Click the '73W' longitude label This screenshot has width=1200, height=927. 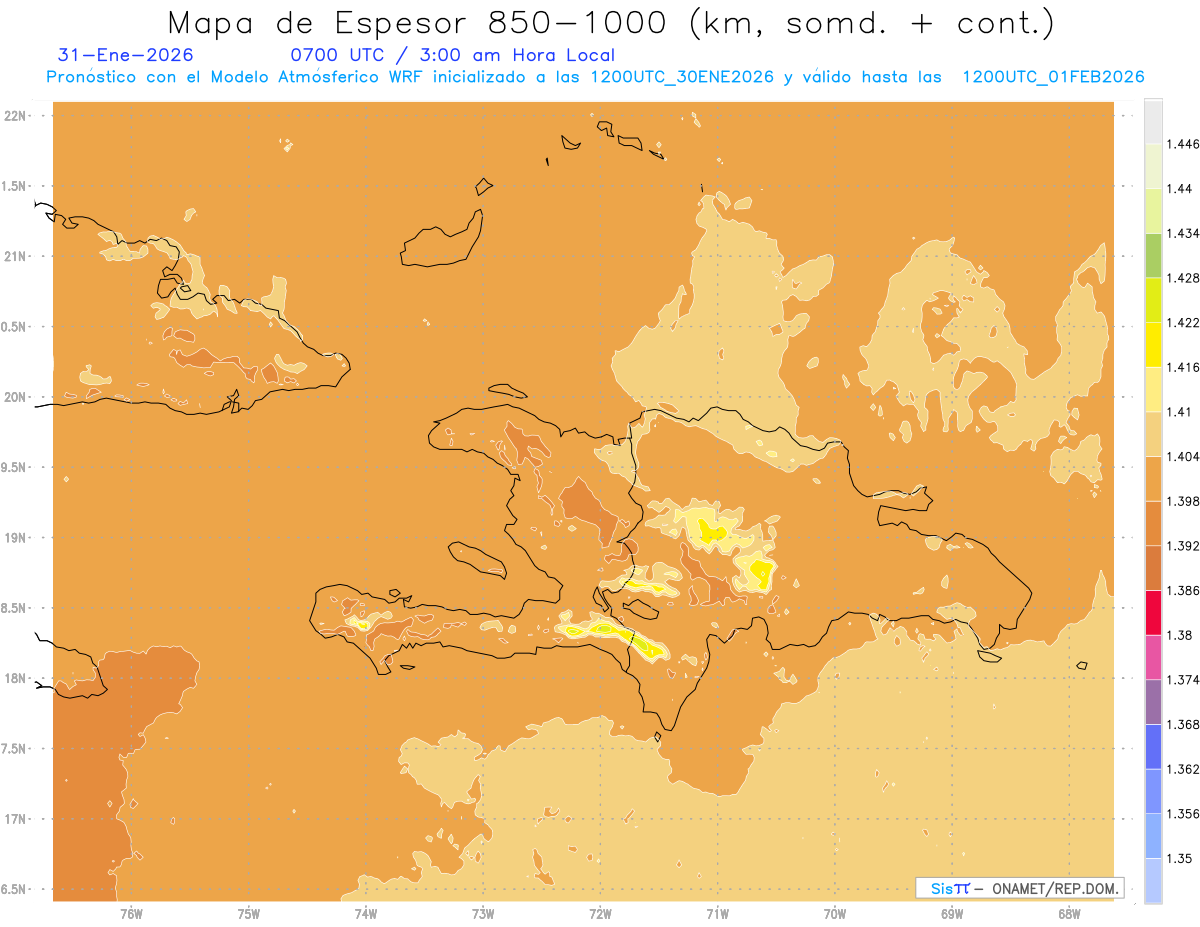pos(483,913)
